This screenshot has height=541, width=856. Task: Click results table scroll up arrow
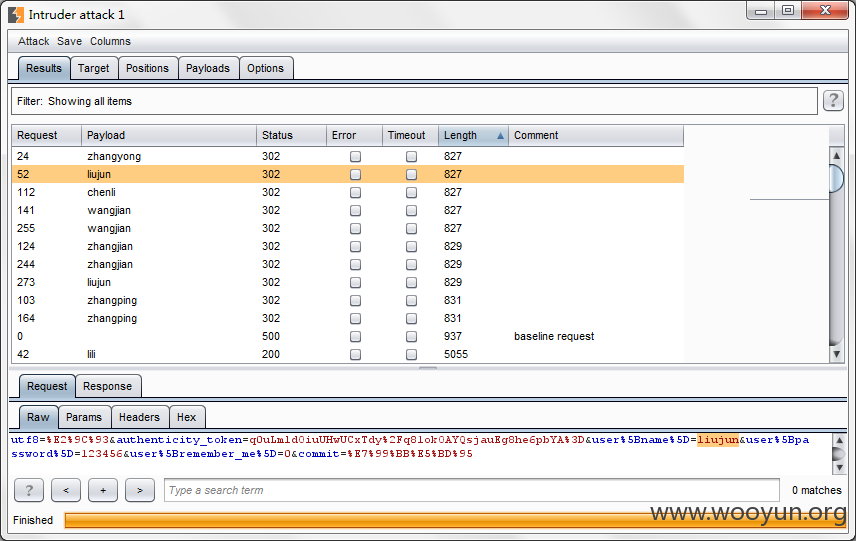[x=836, y=156]
